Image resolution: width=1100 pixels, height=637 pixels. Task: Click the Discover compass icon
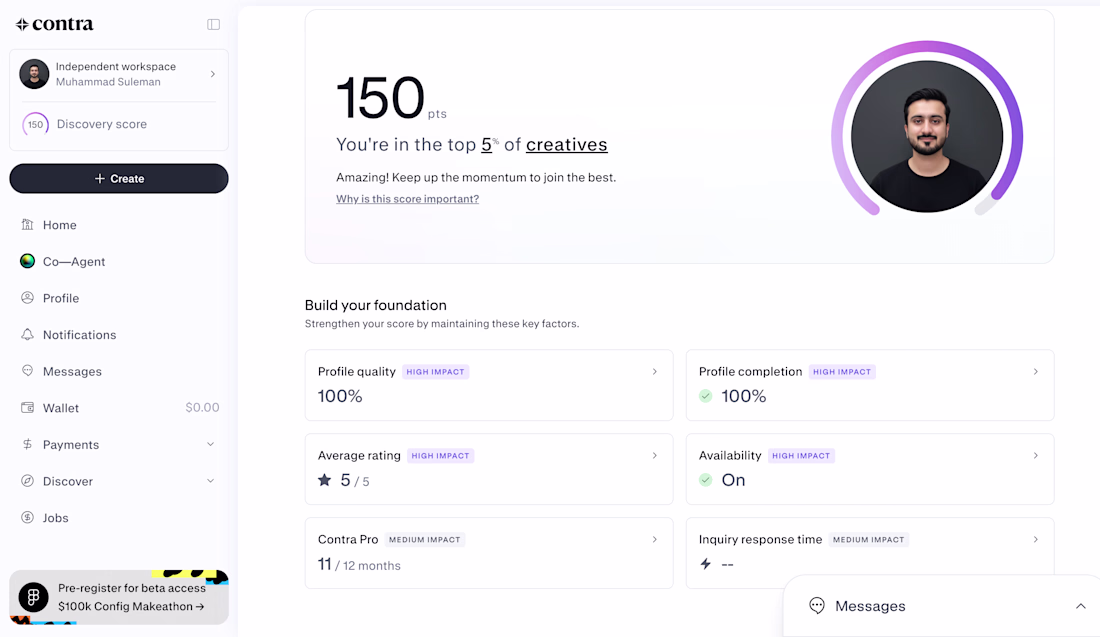[27, 481]
